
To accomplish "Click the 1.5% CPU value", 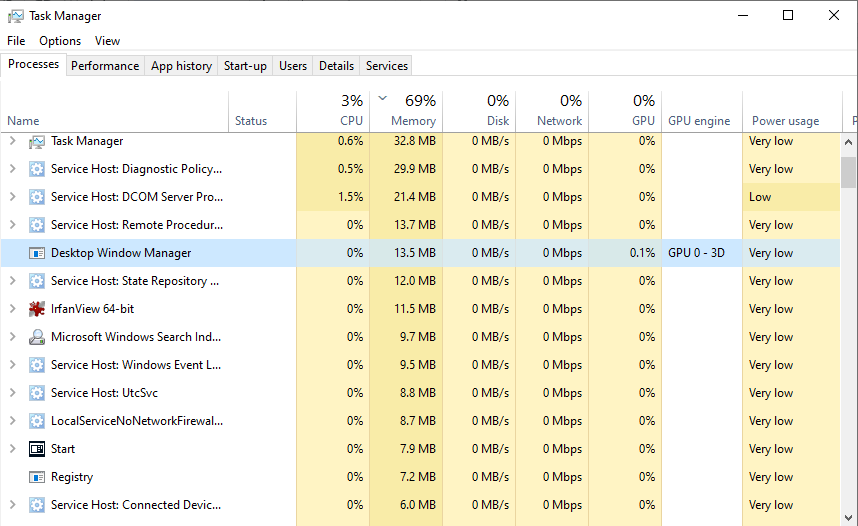I will (x=350, y=197).
